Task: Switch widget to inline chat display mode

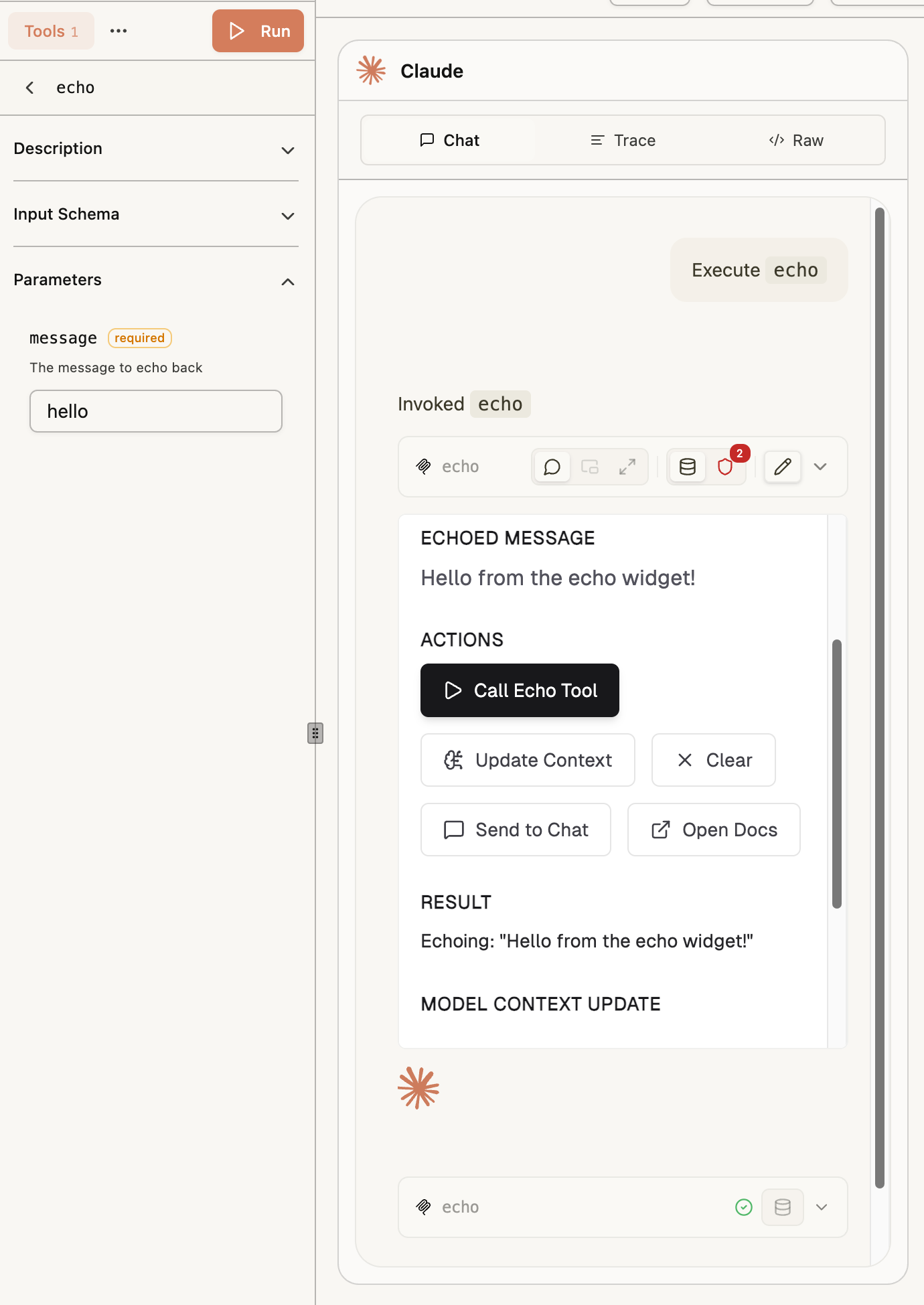Action: click(552, 467)
